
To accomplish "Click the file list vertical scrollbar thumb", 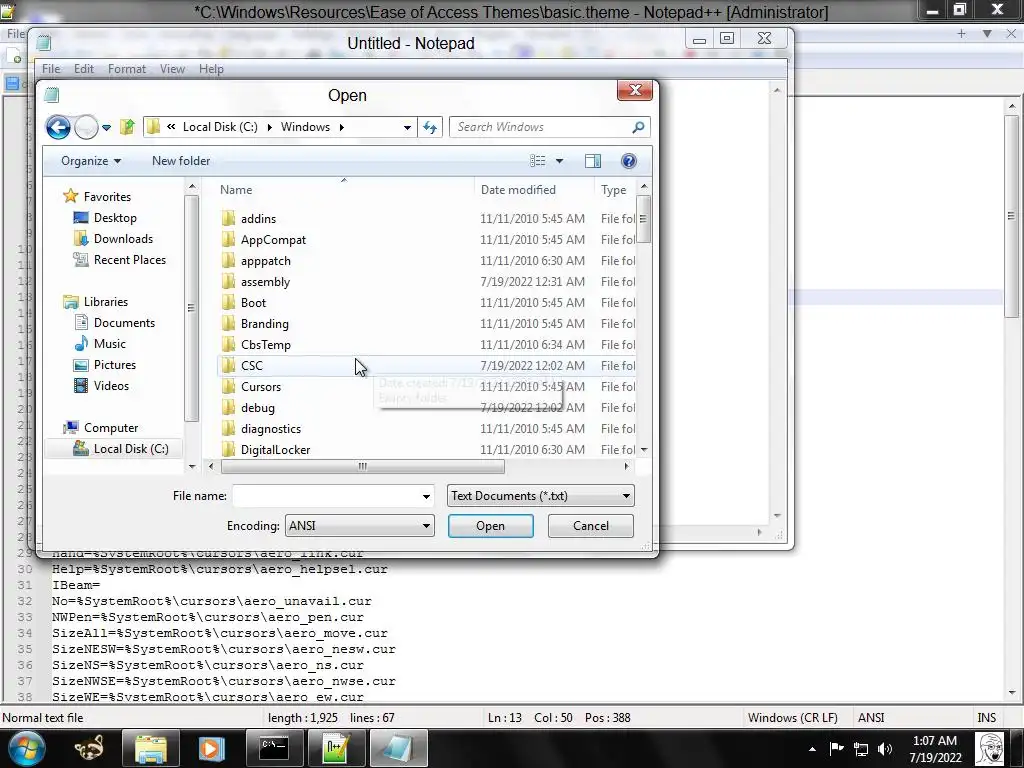I will pos(643,219).
